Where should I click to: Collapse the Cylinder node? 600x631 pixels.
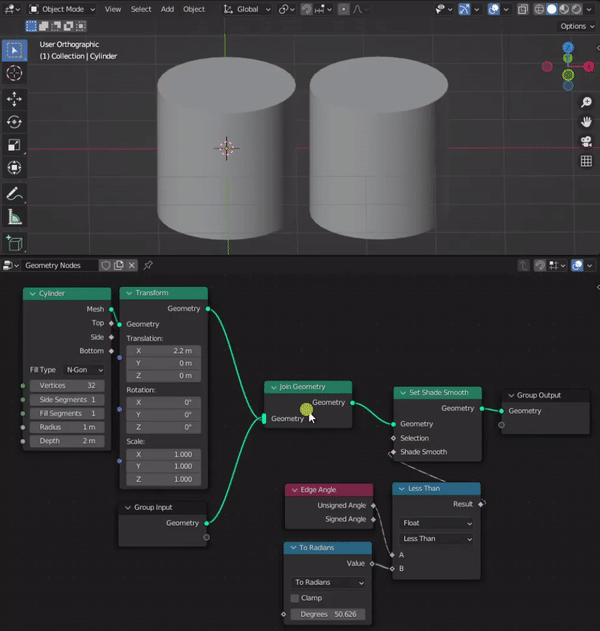click(32, 294)
